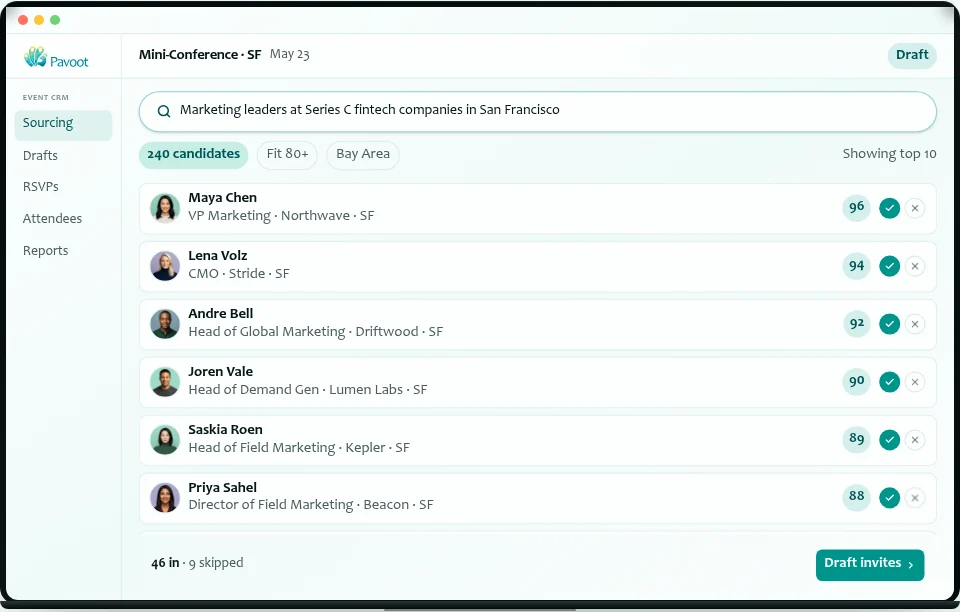The height and width of the screenshot is (612, 960).
Task: Click the 'Showing top 10' label
Action: click(x=889, y=154)
